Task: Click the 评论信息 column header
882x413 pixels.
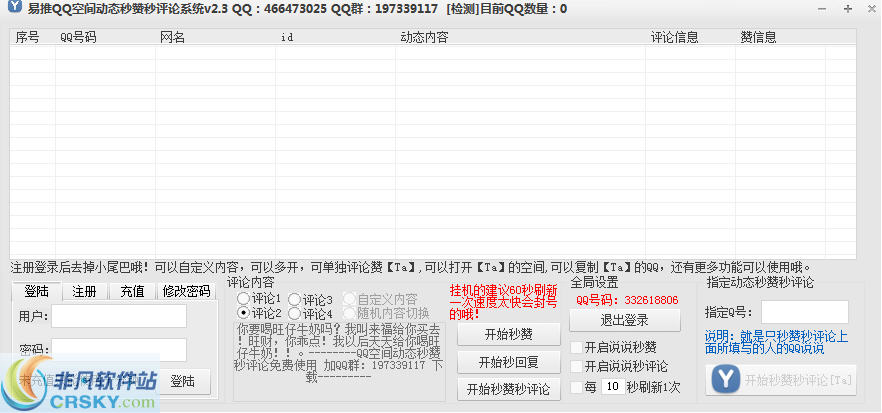Action: 690,37
